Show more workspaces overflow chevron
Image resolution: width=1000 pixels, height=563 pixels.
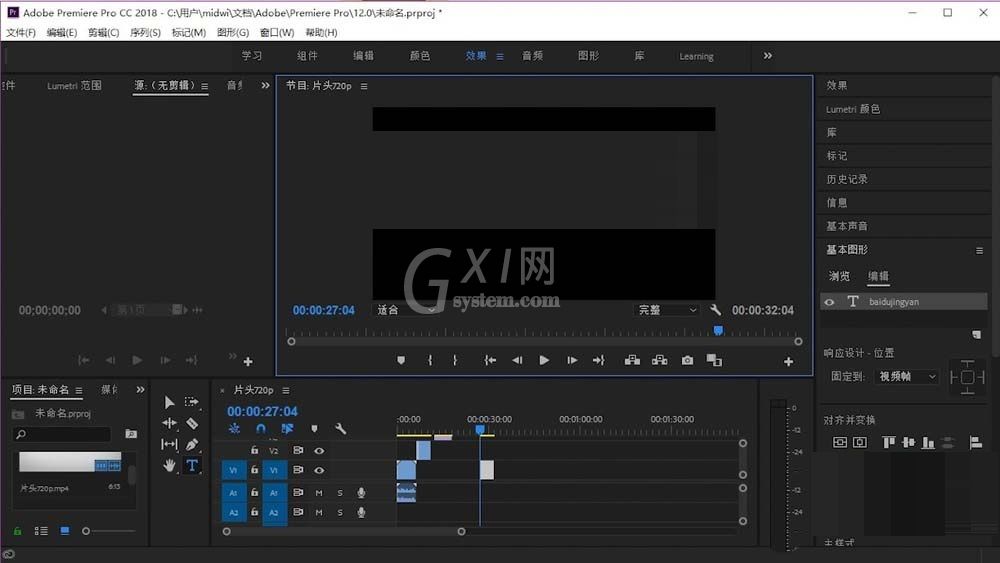click(768, 56)
